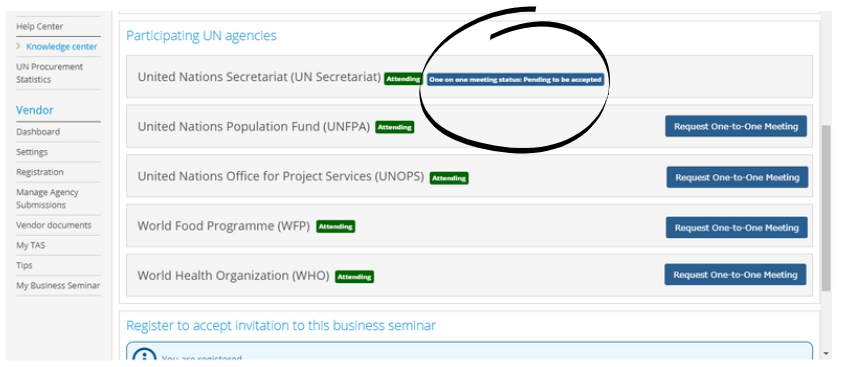841x367 pixels.
Task: Open vendor Settings menu item
Action: (32, 152)
